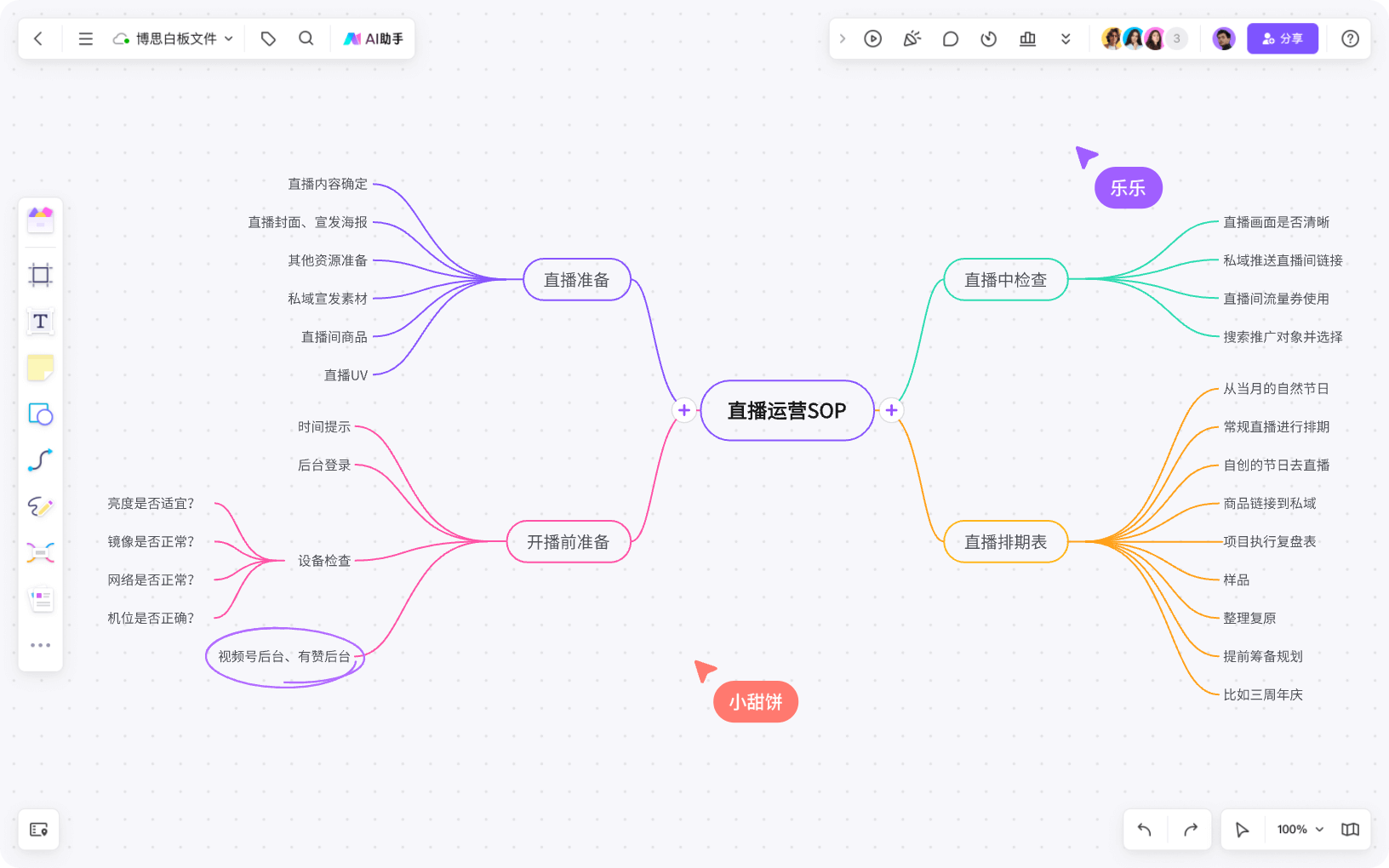Expand the left branch of 直播运营SOP node
The width and height of the screenshot is (1389, 868).
click(x=683, y=410)
